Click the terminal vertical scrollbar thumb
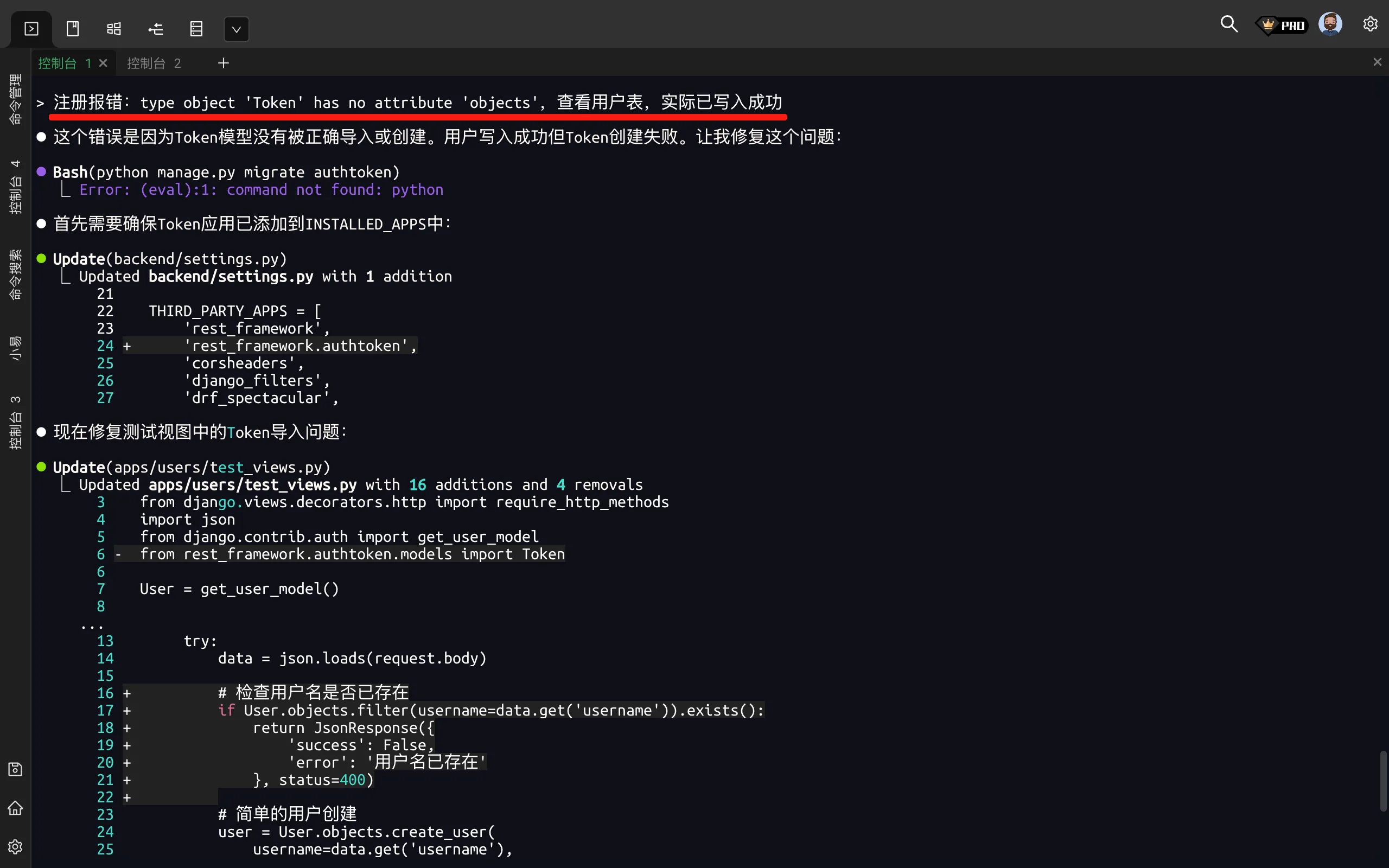The image size is (1389, 868). coord(1382,781)
